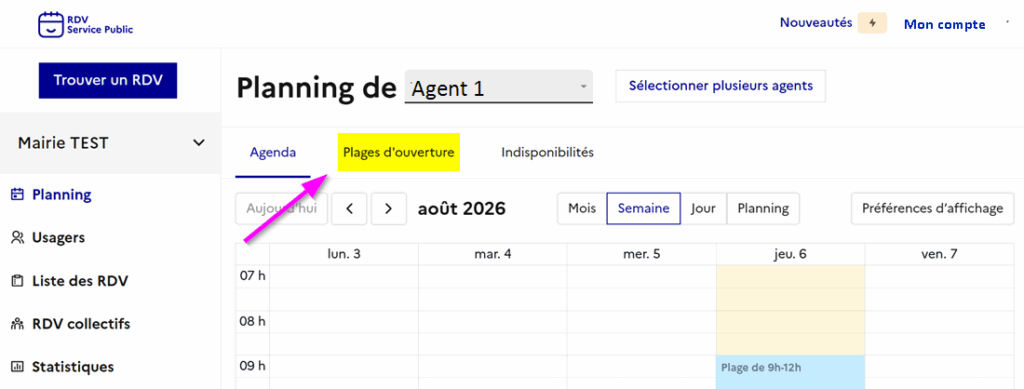This screenshot has height=389, width=1024.
Task: Click the mer. 5 day header
Action: [x=642, y=255]
